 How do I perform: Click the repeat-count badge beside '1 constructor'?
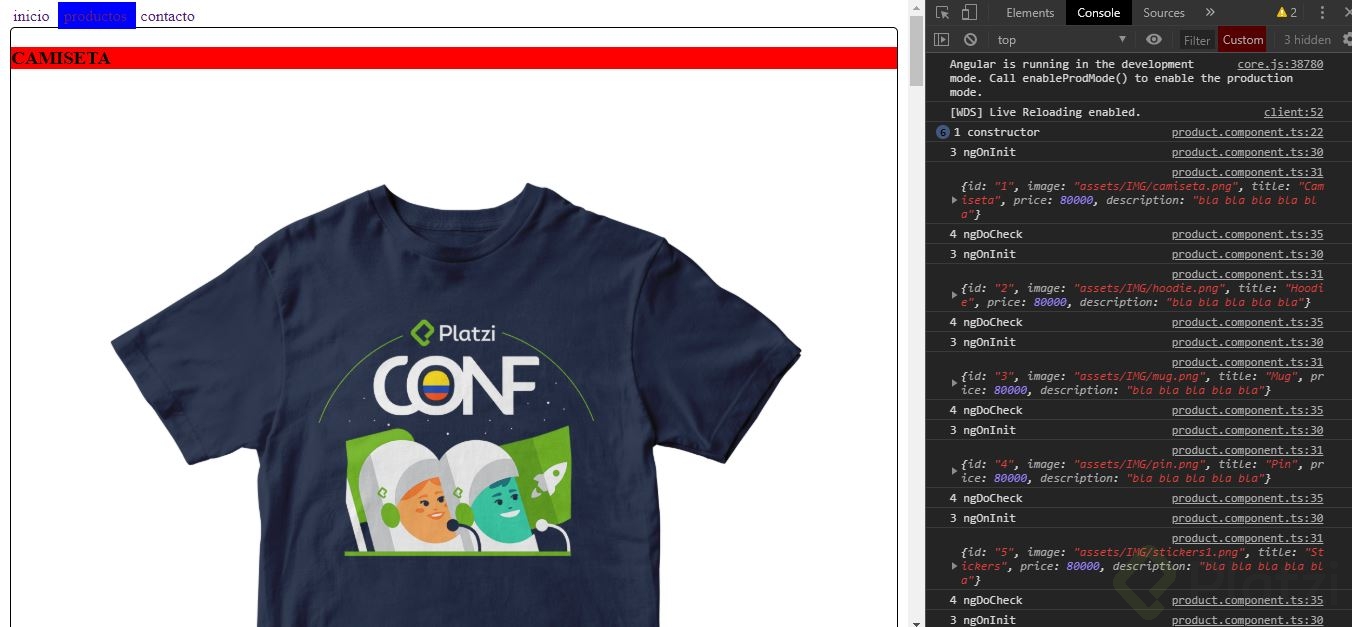[942, 132]
